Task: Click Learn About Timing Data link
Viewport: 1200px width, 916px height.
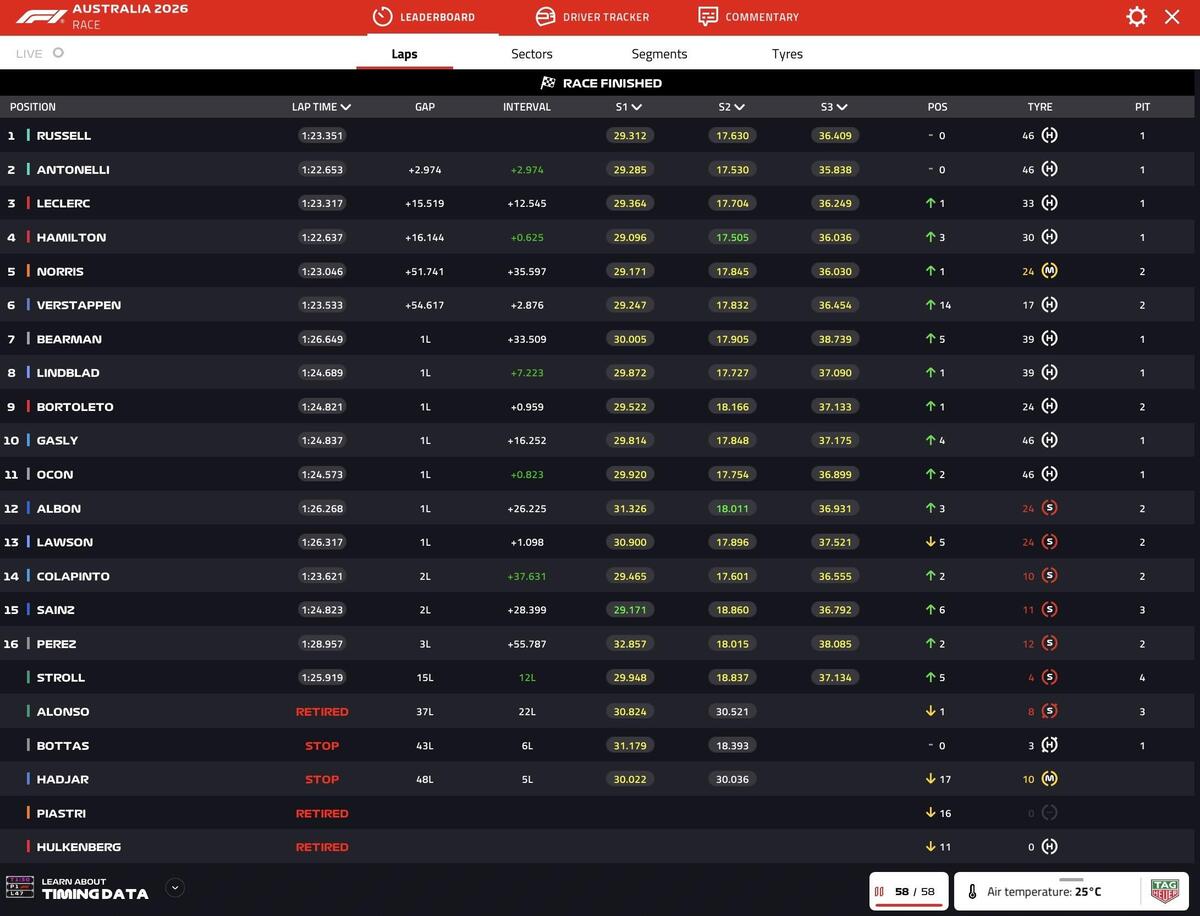Action: coord(94,889)
